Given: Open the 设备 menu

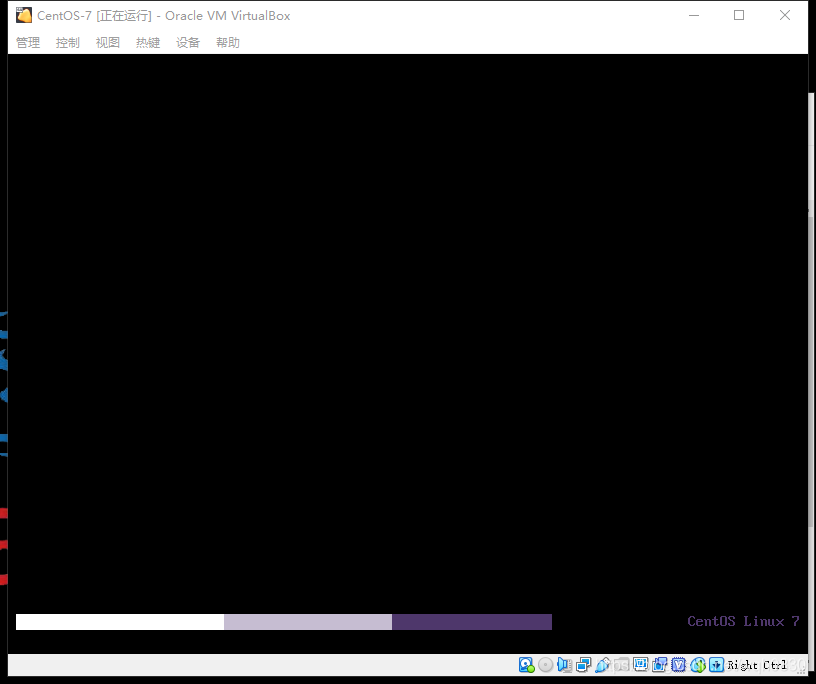Looking at the screenshot, I should (188, 43).
